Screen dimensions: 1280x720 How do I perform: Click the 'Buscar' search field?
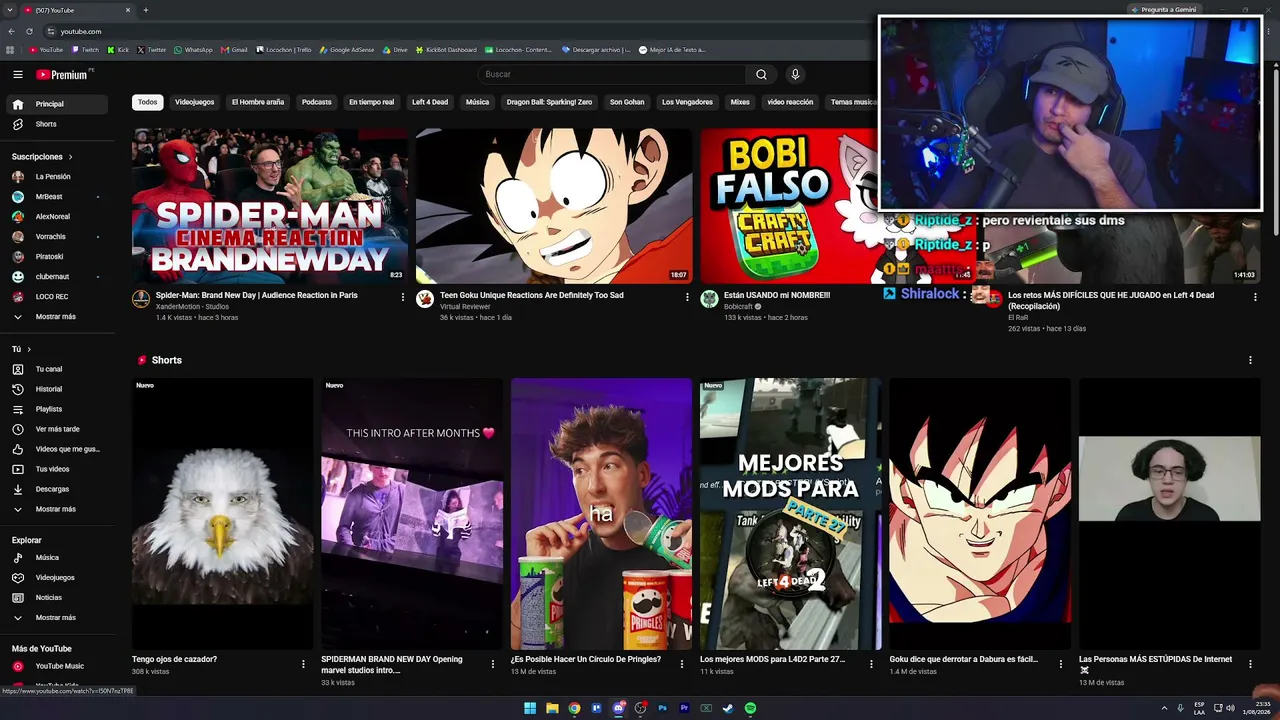tap(611, 74)
